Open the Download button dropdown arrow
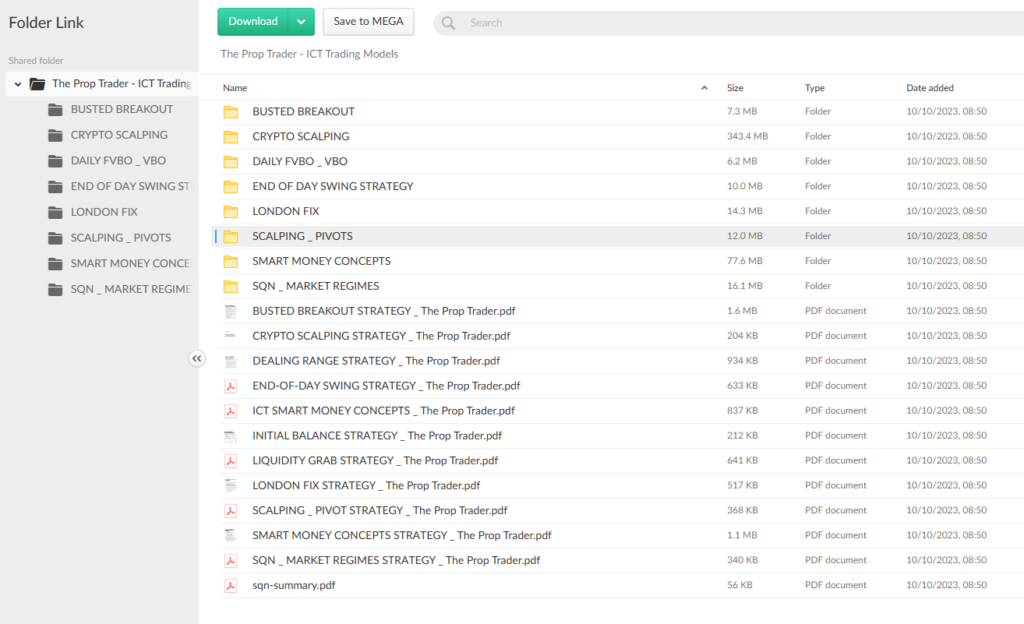This screenshot has width=1024, height=624. tap(301, 22)
